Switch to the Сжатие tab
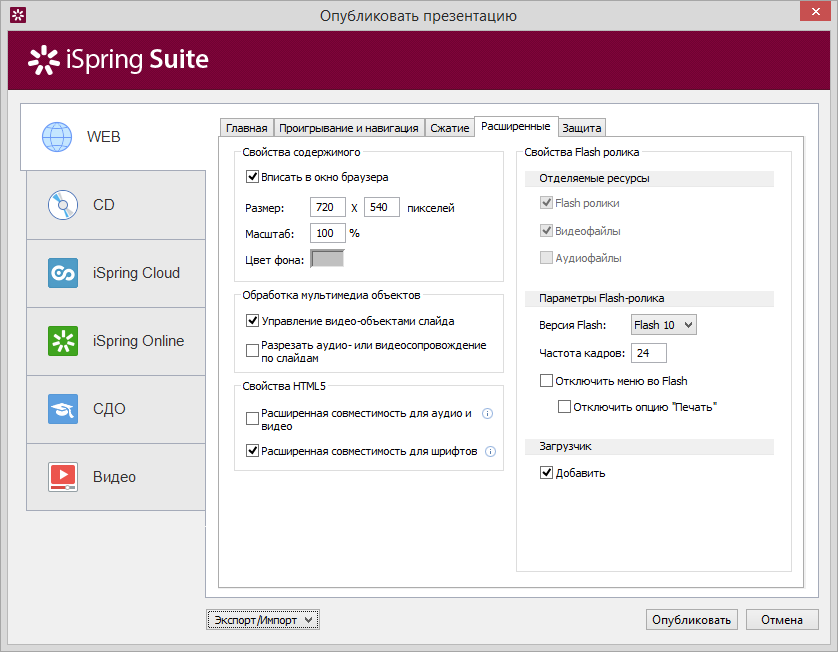838x652 pixels. 449,128
